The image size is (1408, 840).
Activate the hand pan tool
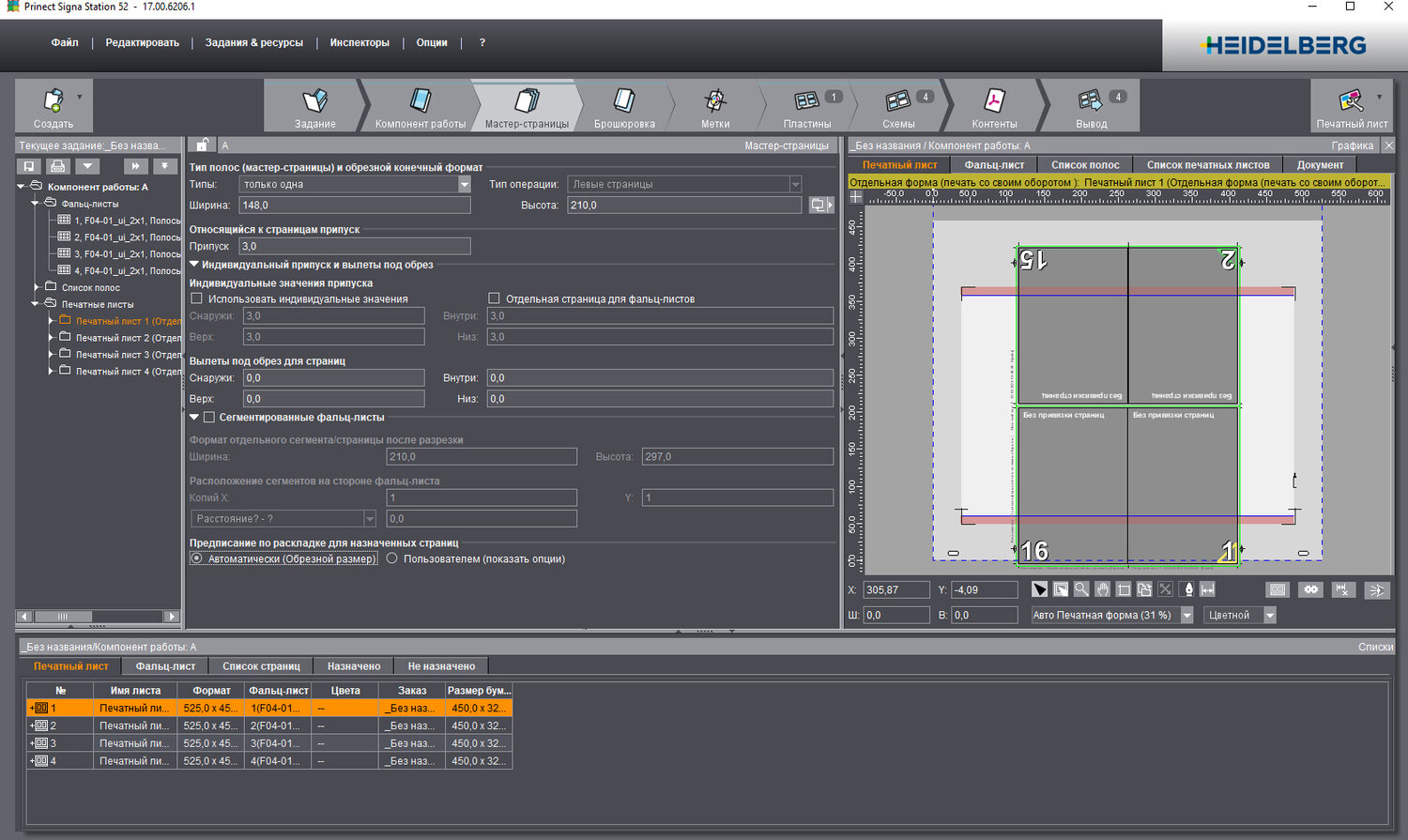(1102, 589)
